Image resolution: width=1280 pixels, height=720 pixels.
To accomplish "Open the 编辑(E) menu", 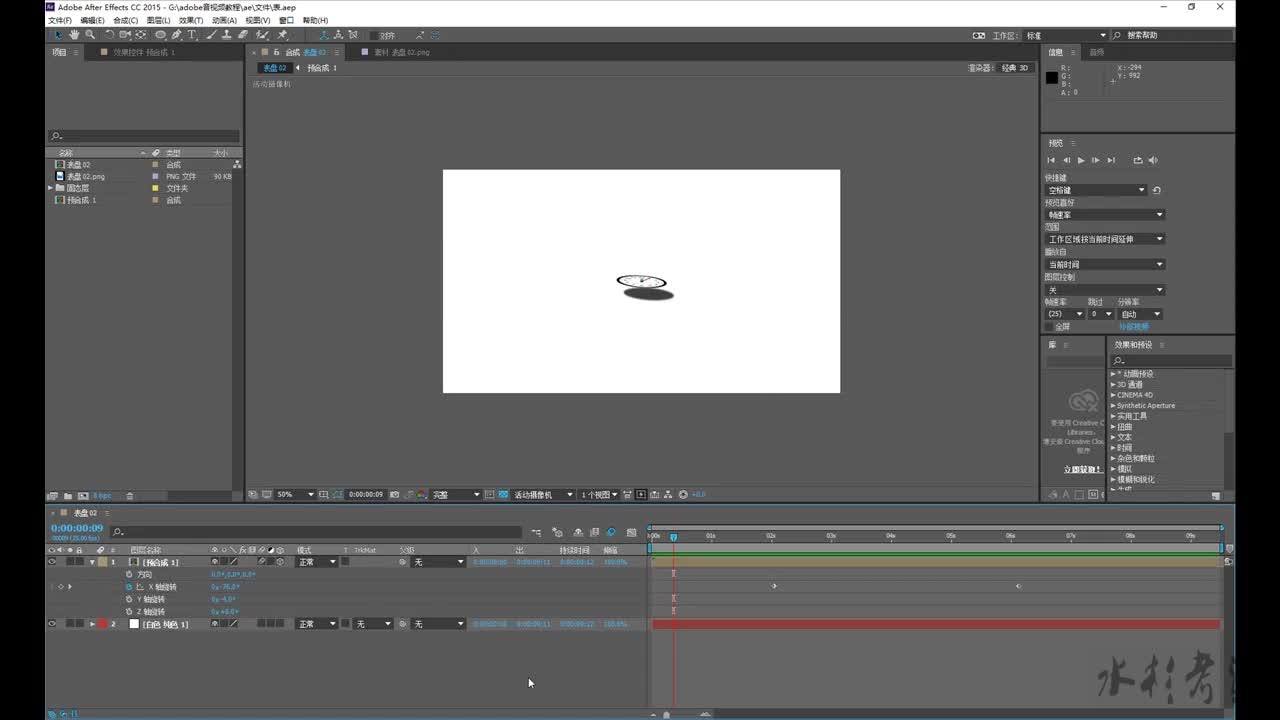I will 93,20.
